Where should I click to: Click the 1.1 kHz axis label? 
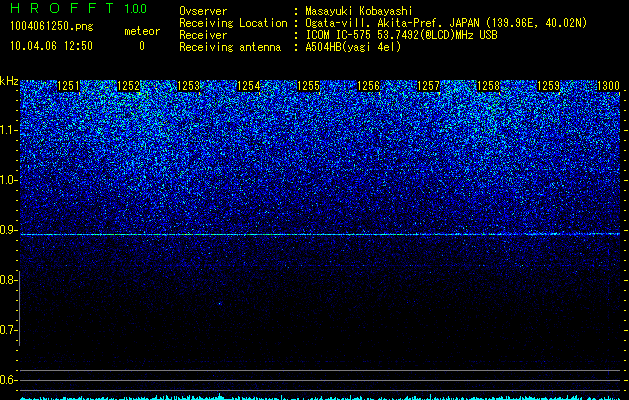click(x=8, y=130)
